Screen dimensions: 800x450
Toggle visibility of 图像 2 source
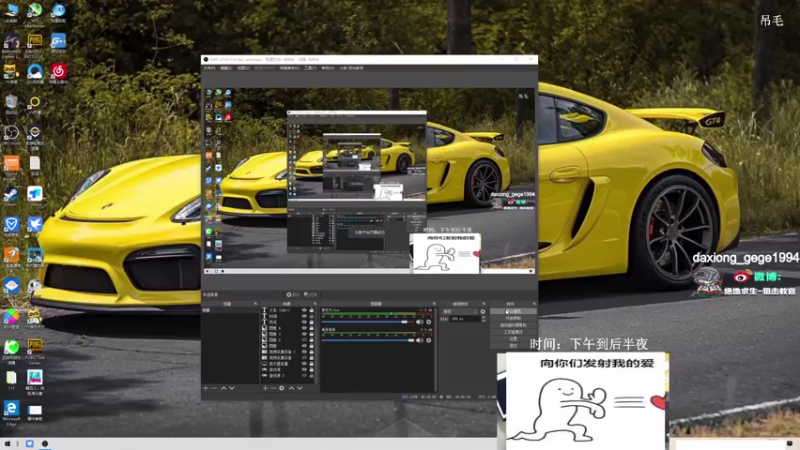(304, 340)
